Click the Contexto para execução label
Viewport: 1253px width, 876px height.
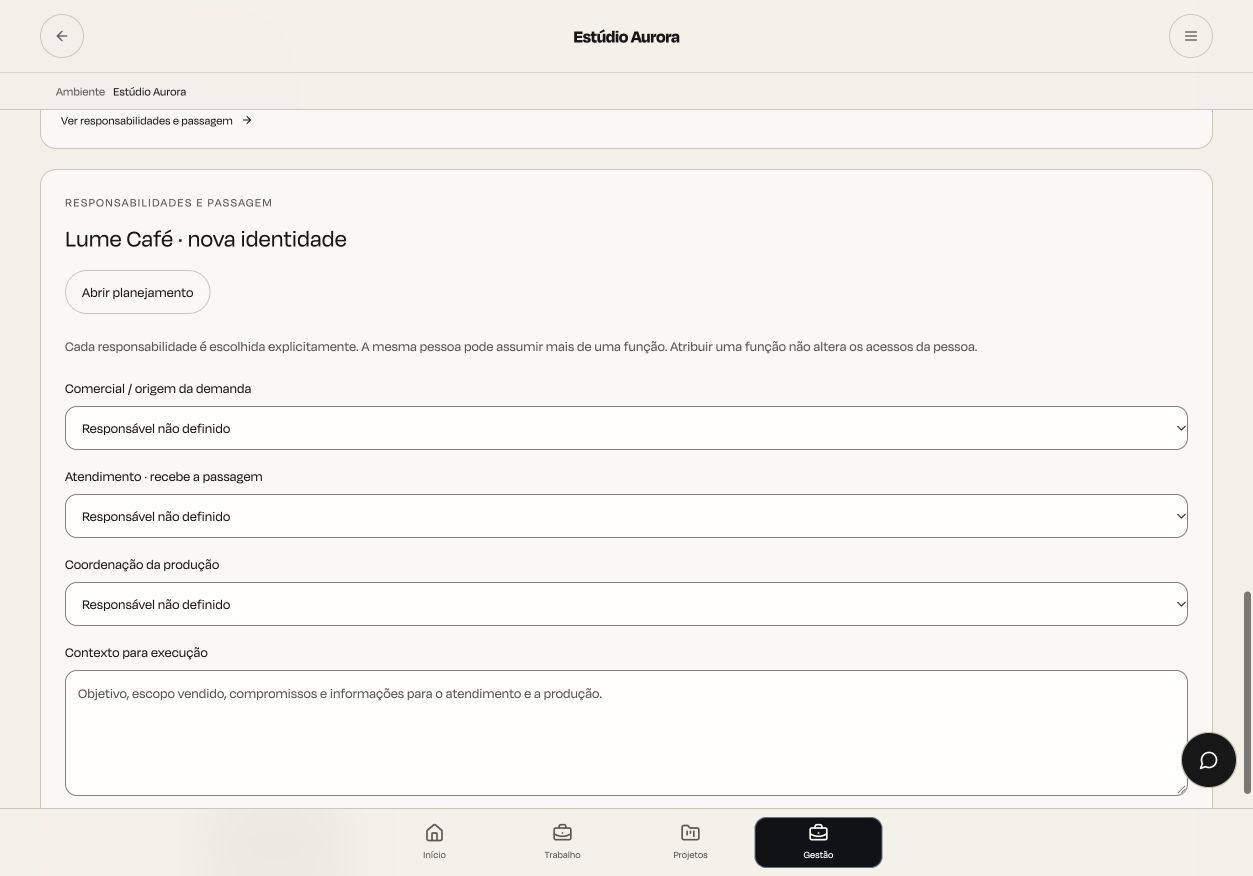(x=136, y=653)
